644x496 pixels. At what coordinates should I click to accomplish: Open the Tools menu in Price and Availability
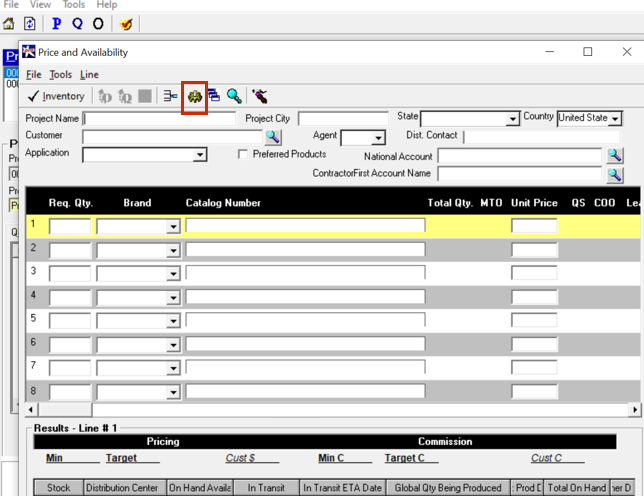61,75
